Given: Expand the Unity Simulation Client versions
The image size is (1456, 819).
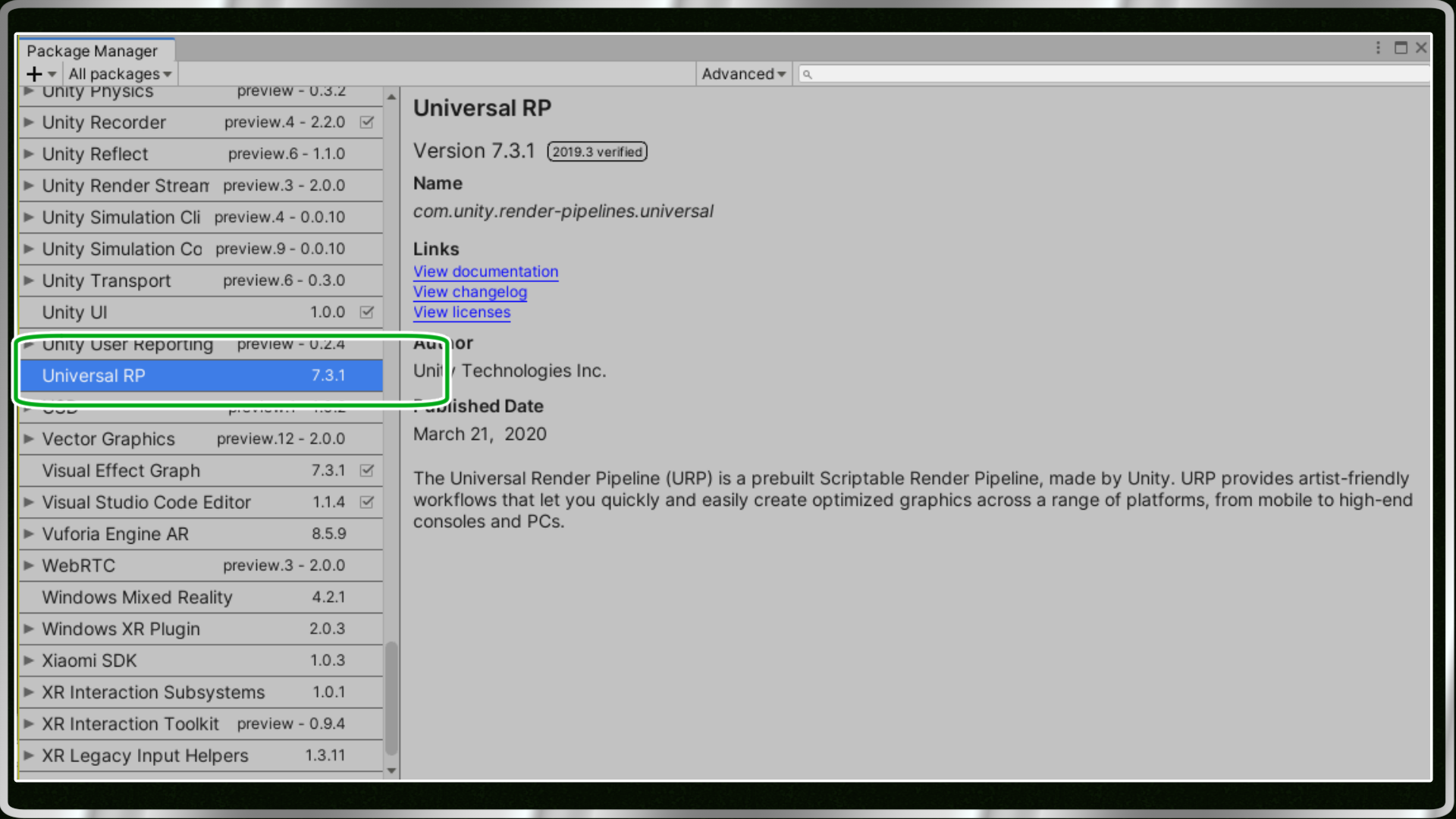Looking at the screenshot, I should pyautogui.click(x=28, y=218).
